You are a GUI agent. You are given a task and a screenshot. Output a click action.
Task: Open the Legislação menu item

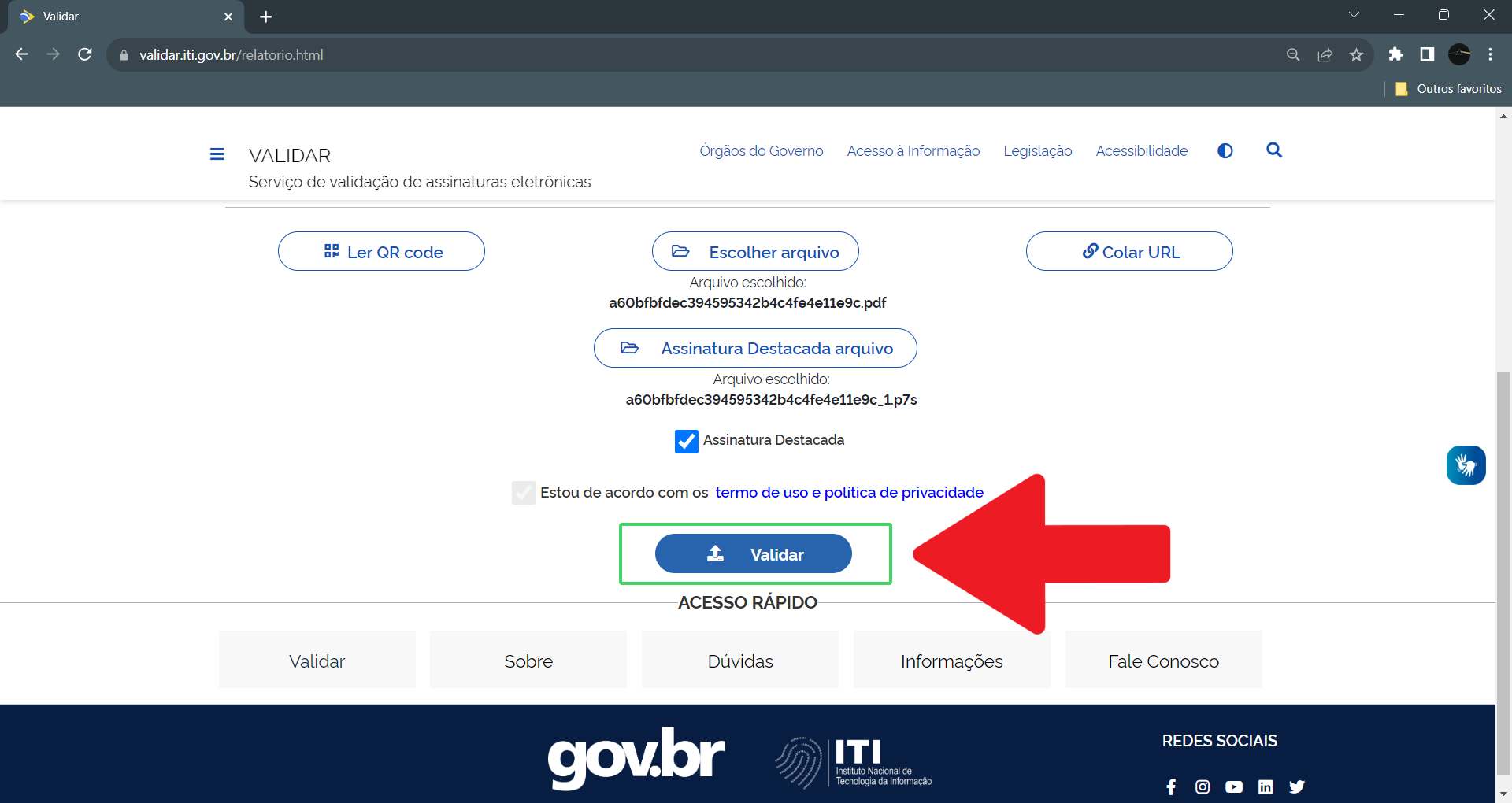coord(1037,150)
